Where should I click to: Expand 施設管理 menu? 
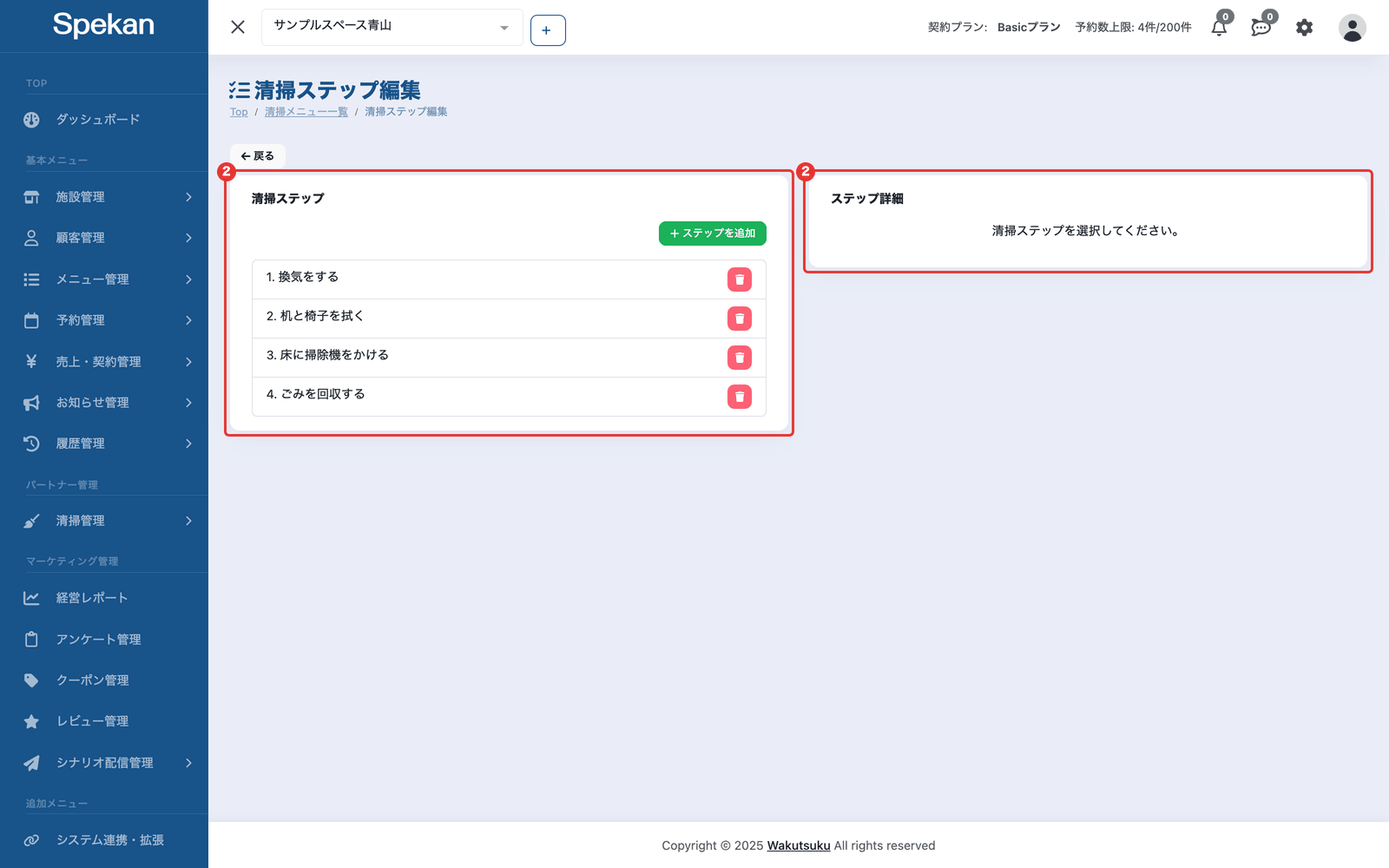click(104, 197)
